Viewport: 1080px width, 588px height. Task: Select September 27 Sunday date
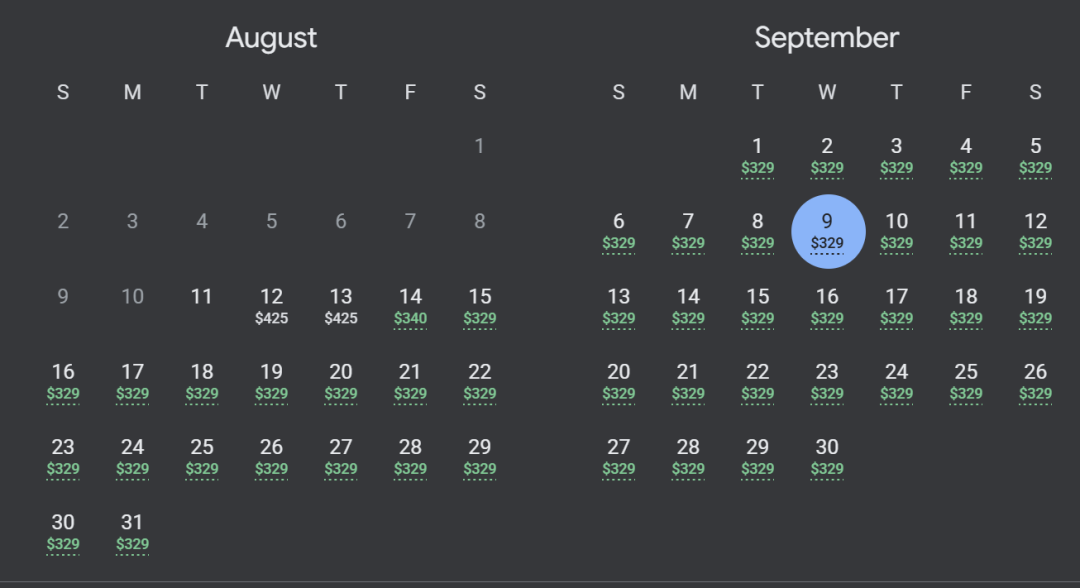click(x=619, y=457)
